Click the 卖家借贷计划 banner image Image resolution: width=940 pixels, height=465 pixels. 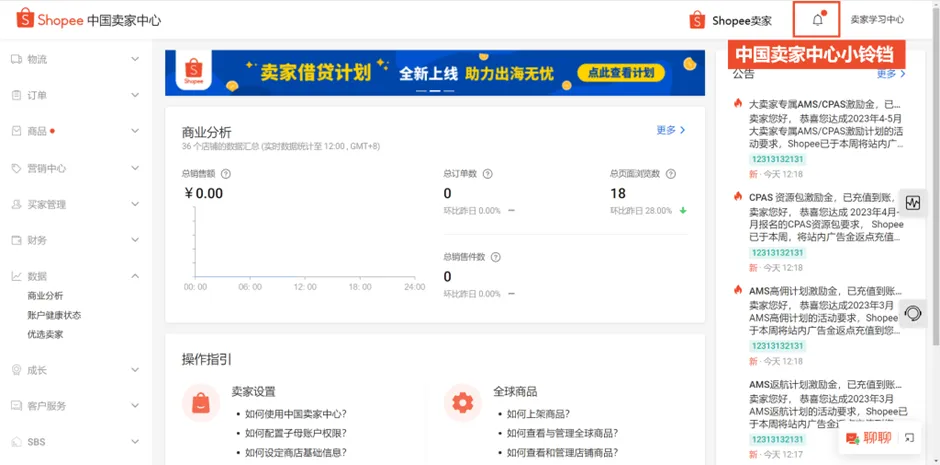(x=435, y=73)
